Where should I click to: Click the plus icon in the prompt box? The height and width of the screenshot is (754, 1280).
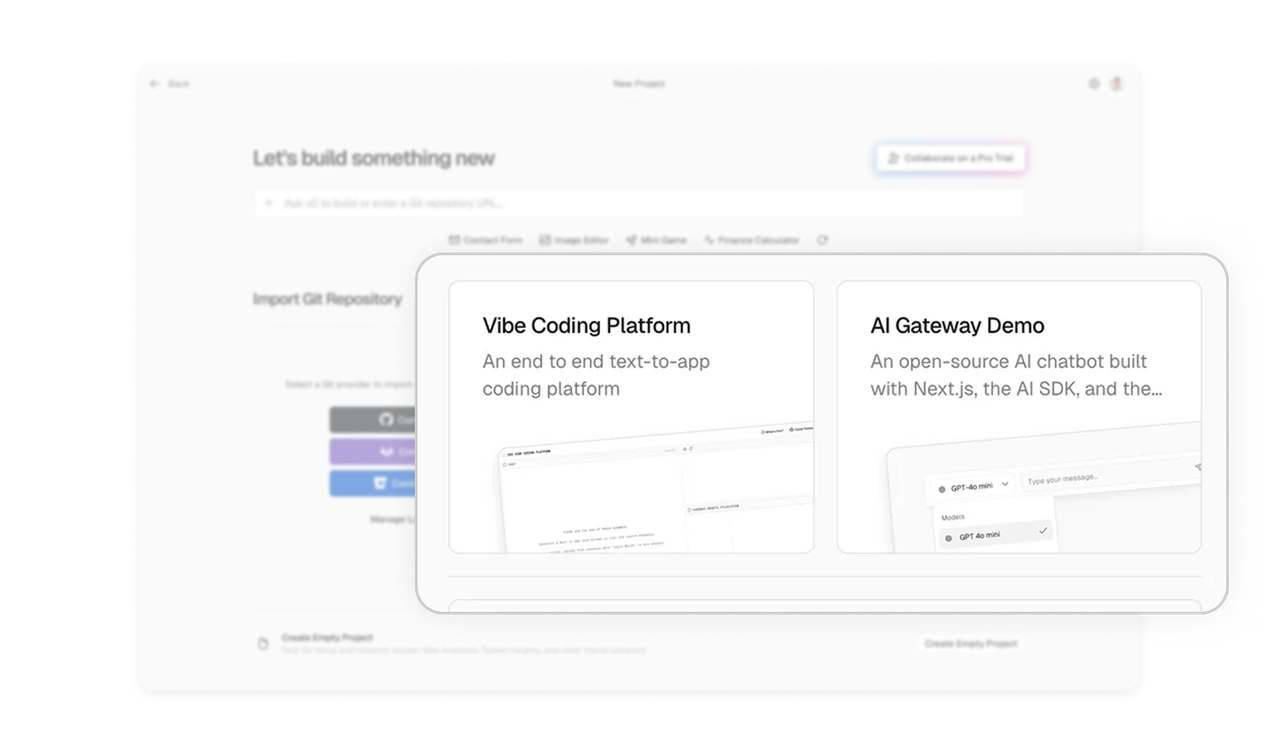point(268,203)
